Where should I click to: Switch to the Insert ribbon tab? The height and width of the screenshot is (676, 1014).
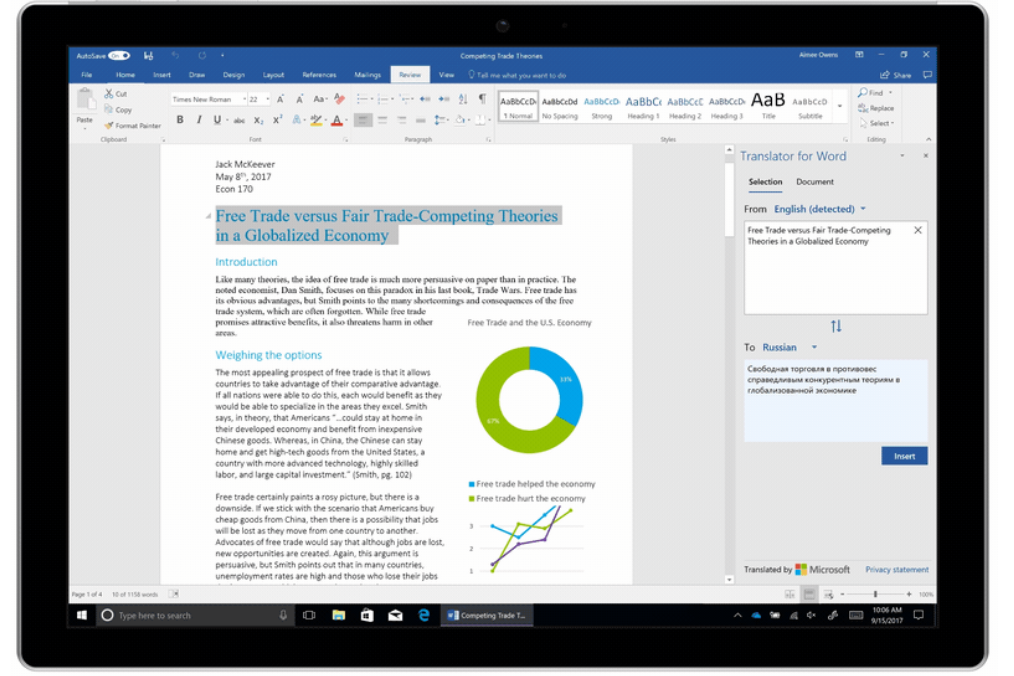point(162,75)
